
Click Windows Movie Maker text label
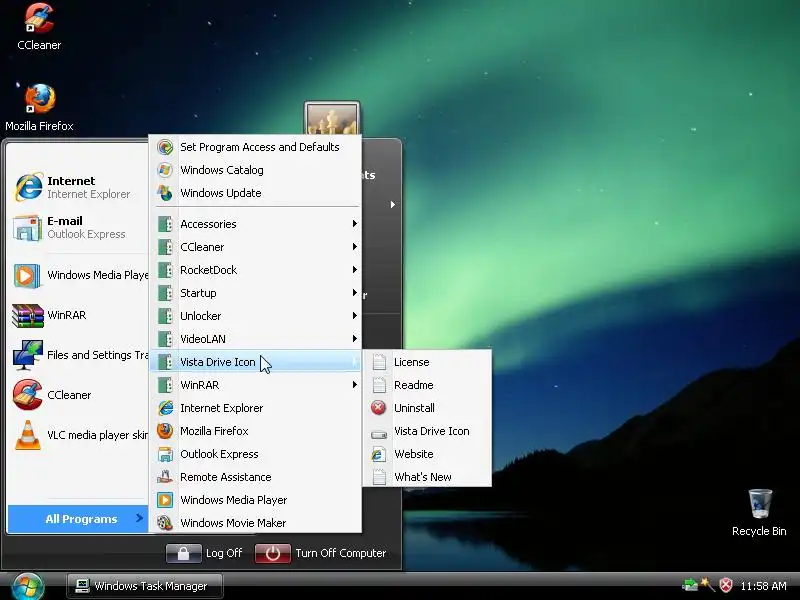[233, 523]
